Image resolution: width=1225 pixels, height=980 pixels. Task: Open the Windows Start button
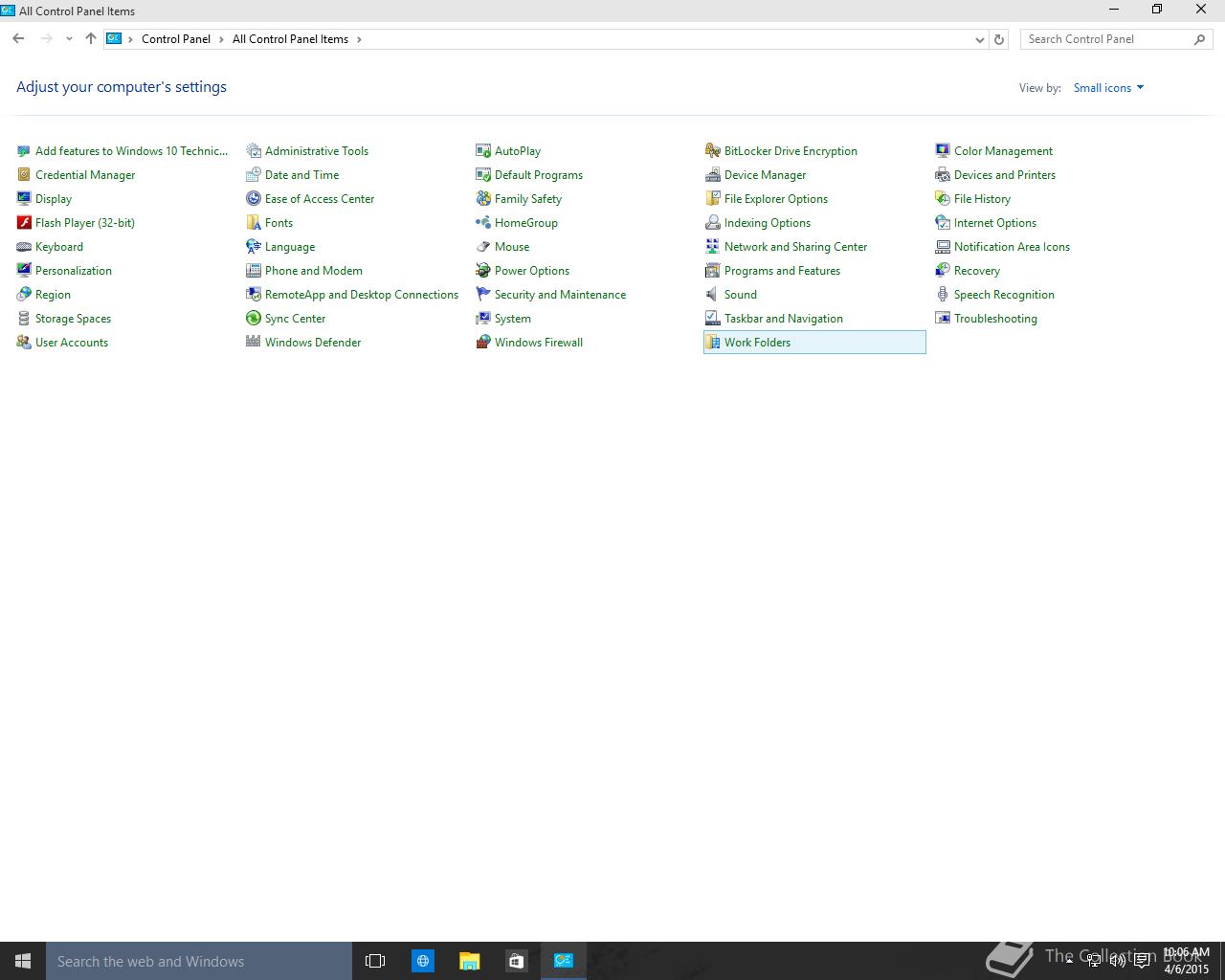23,961
